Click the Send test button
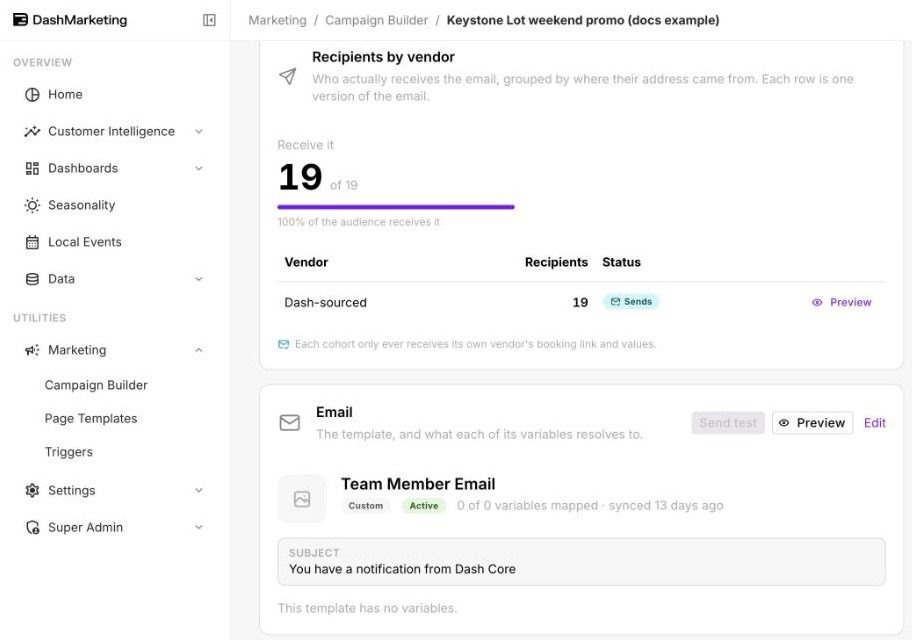 pos(728,423)
